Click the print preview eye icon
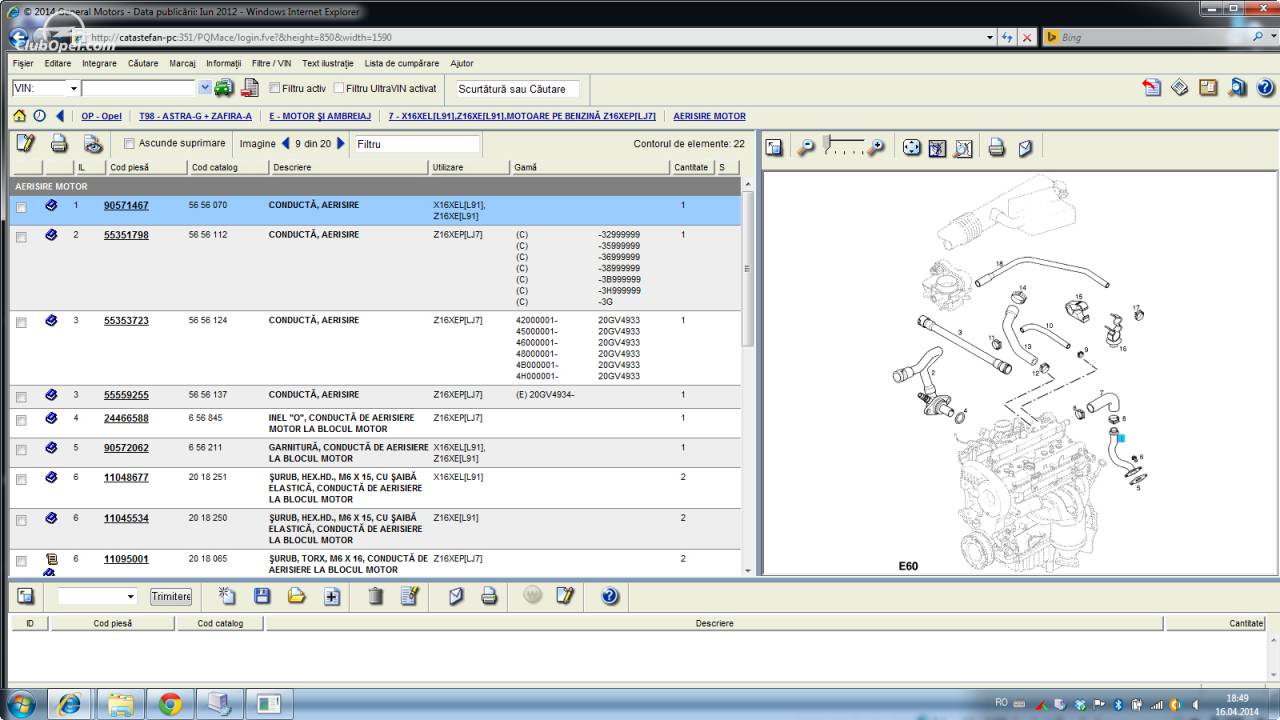The width and height of the screenshot is (1280, 720). [92, 143]
